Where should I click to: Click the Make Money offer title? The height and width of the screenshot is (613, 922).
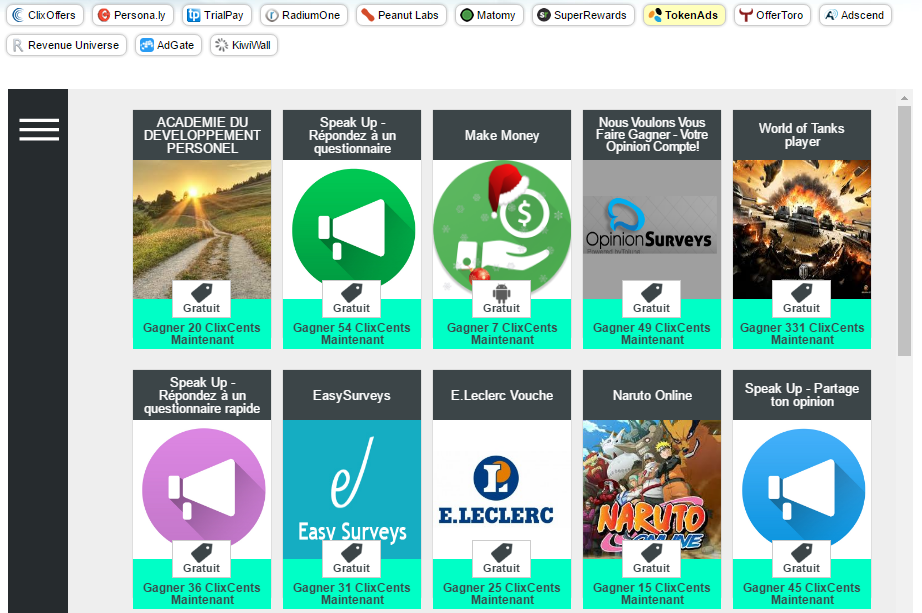tap(502, 135)
